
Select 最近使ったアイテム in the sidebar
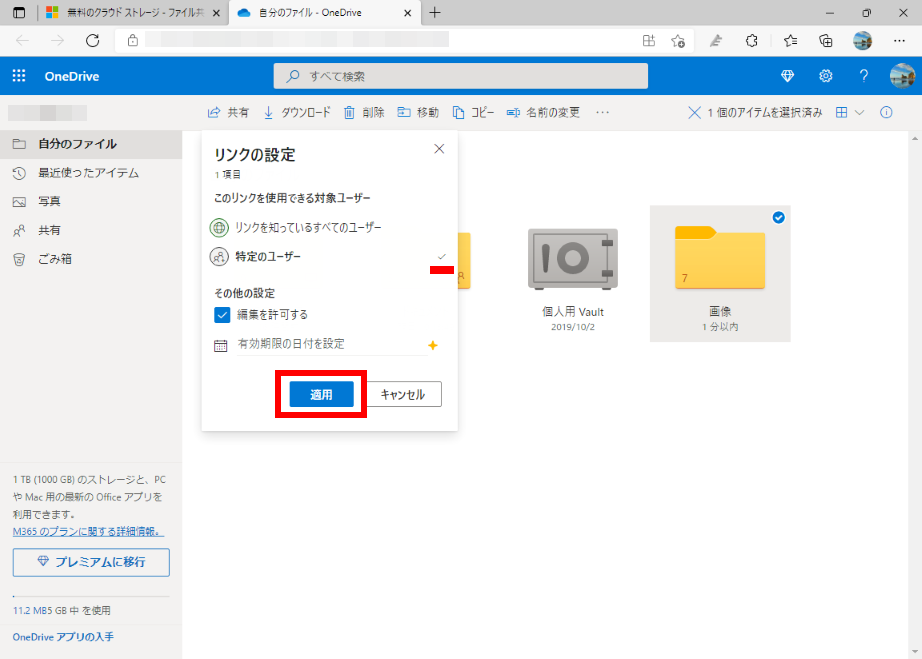(91, 173)
